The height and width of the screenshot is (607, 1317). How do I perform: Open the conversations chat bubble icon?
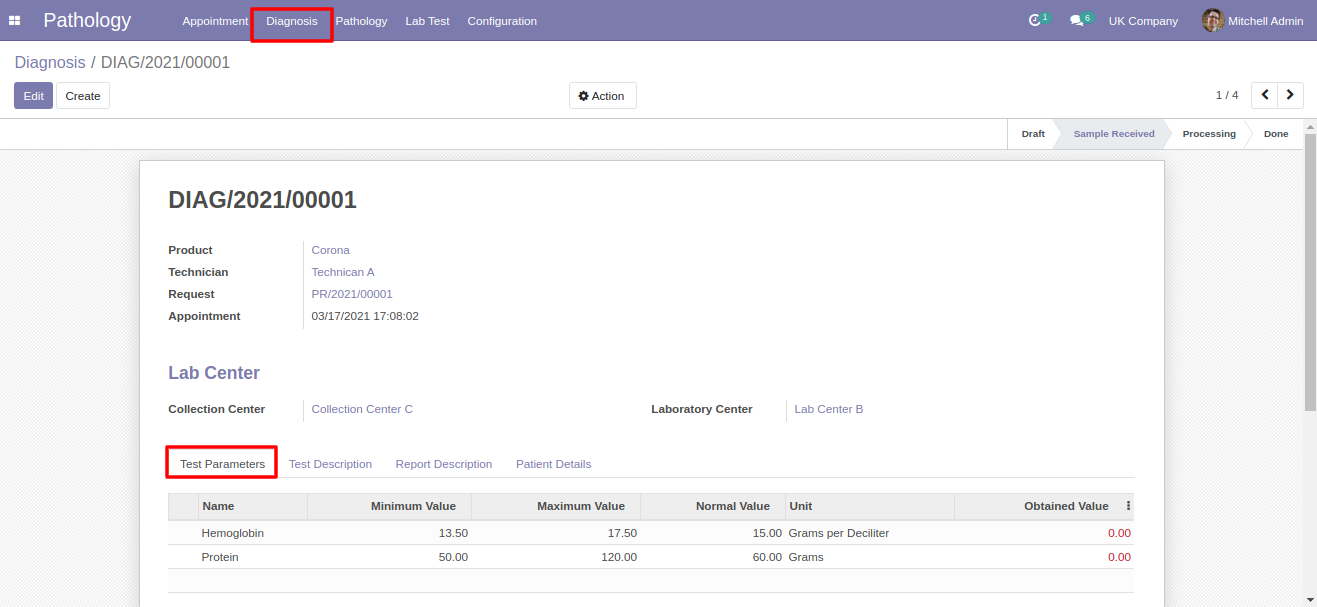click(1076, 21)
